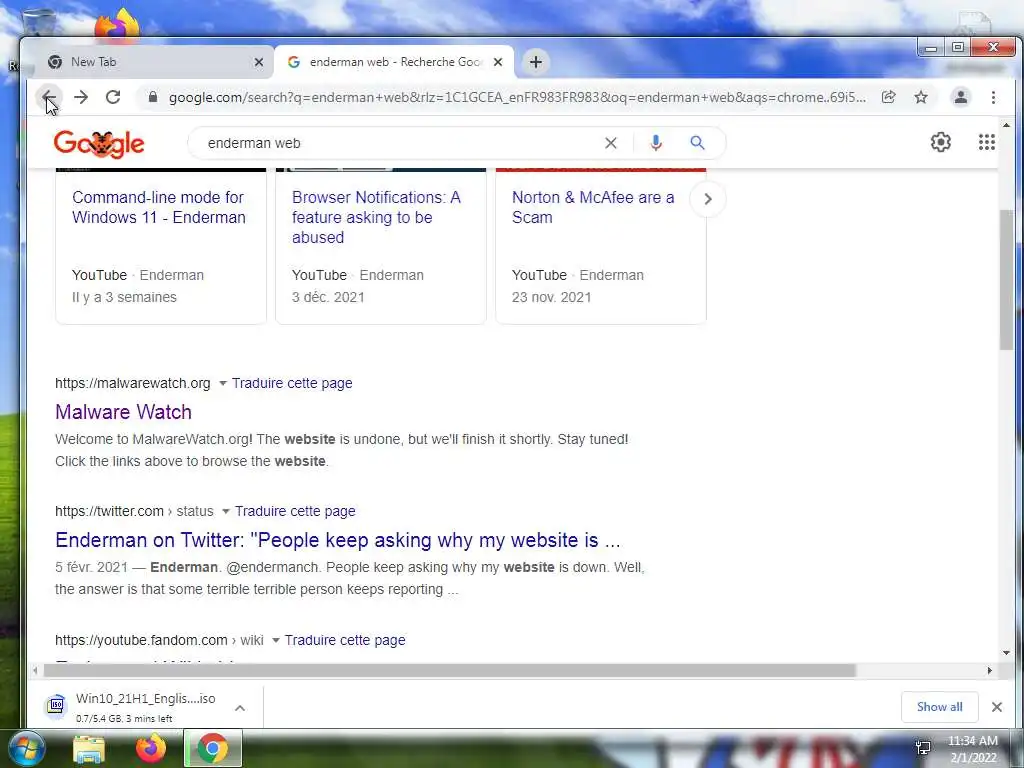1024x768 pixels.
Task: Click Traduire cette page for malwarewatch.org
Action: [292, 383]
